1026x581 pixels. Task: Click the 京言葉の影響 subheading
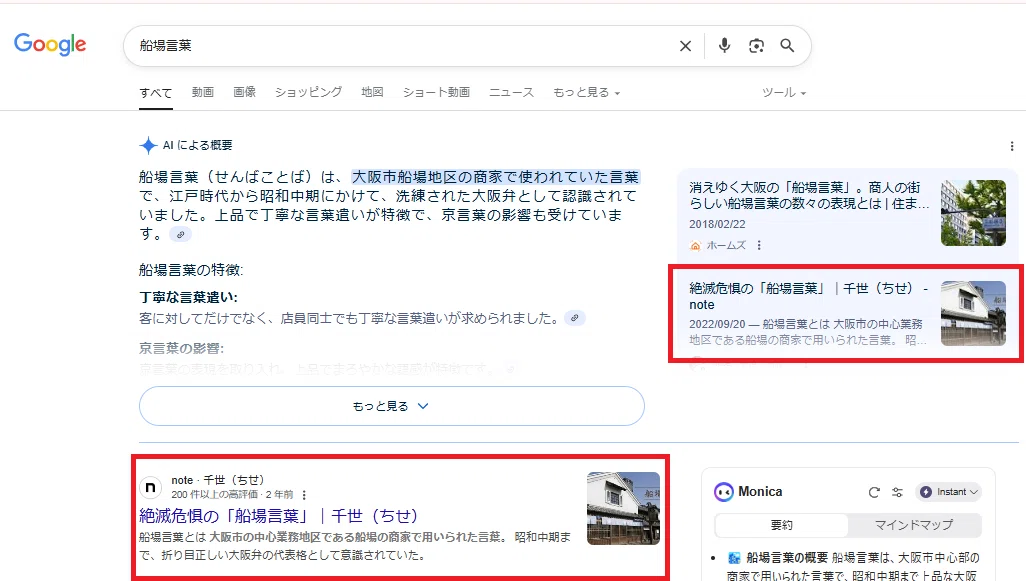181,349
